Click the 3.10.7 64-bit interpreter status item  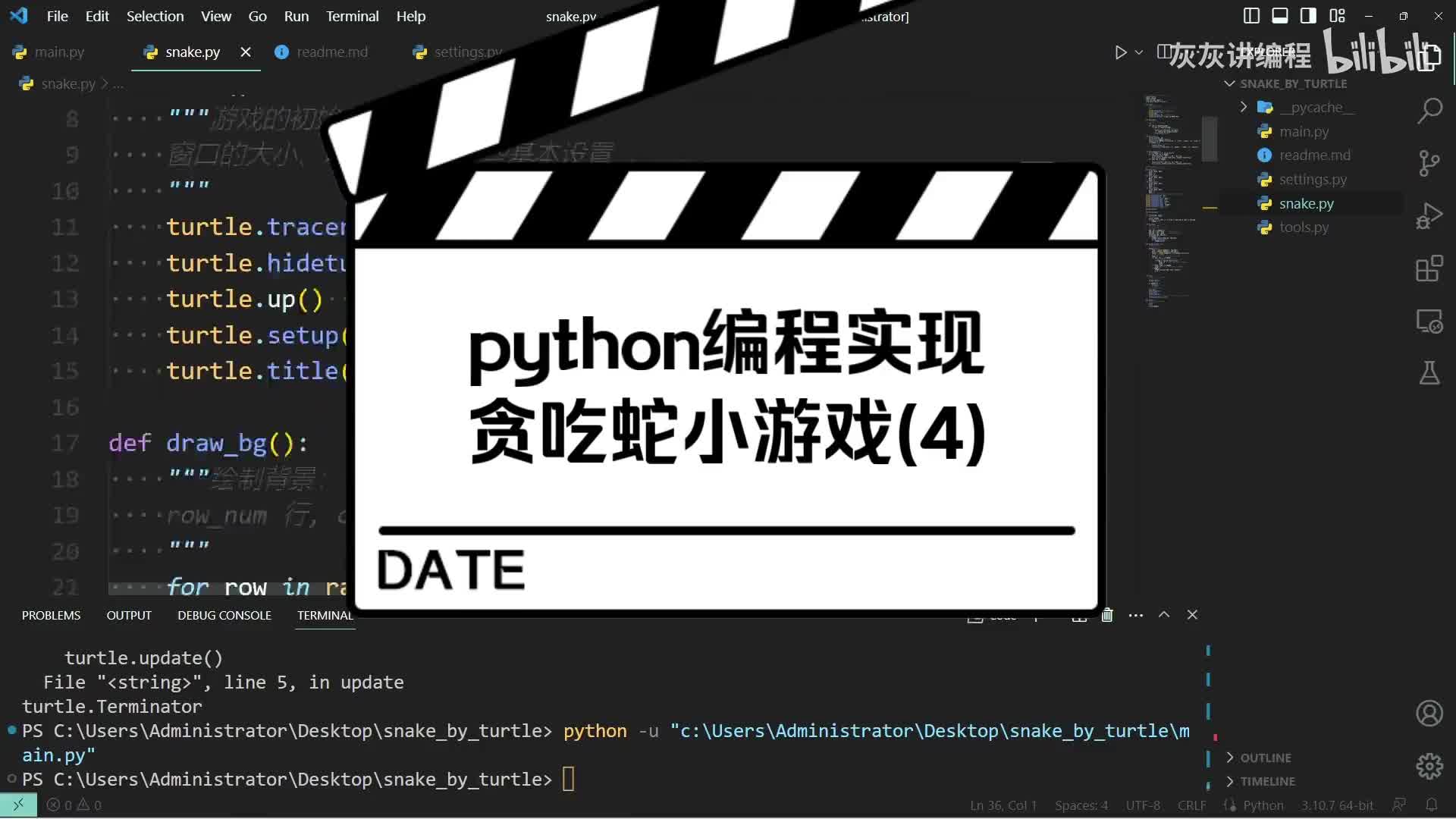click(x=1338, y=805)
